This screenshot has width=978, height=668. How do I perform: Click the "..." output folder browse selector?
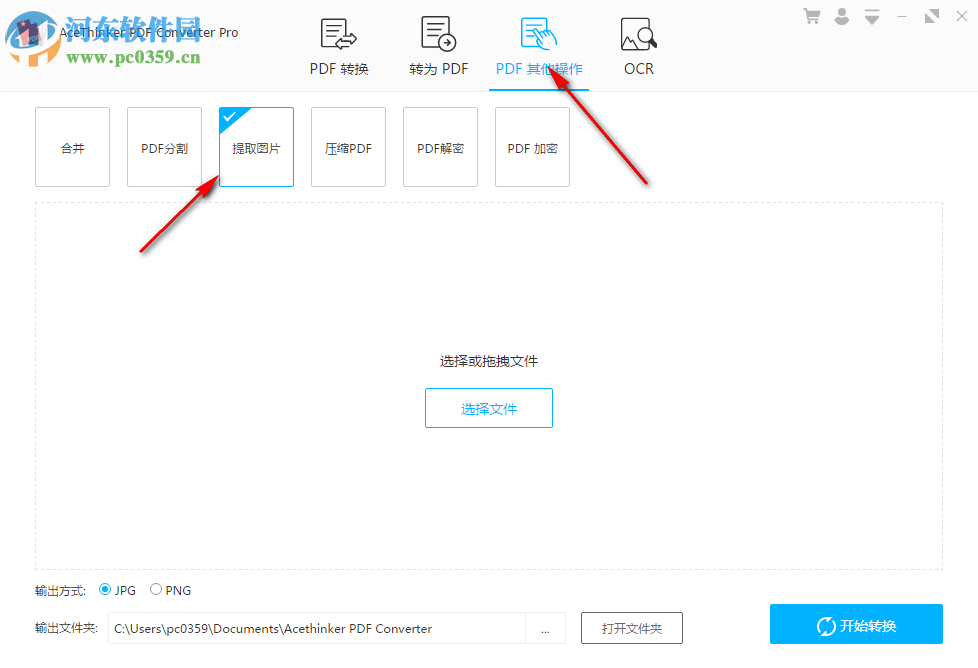point(545,628)
